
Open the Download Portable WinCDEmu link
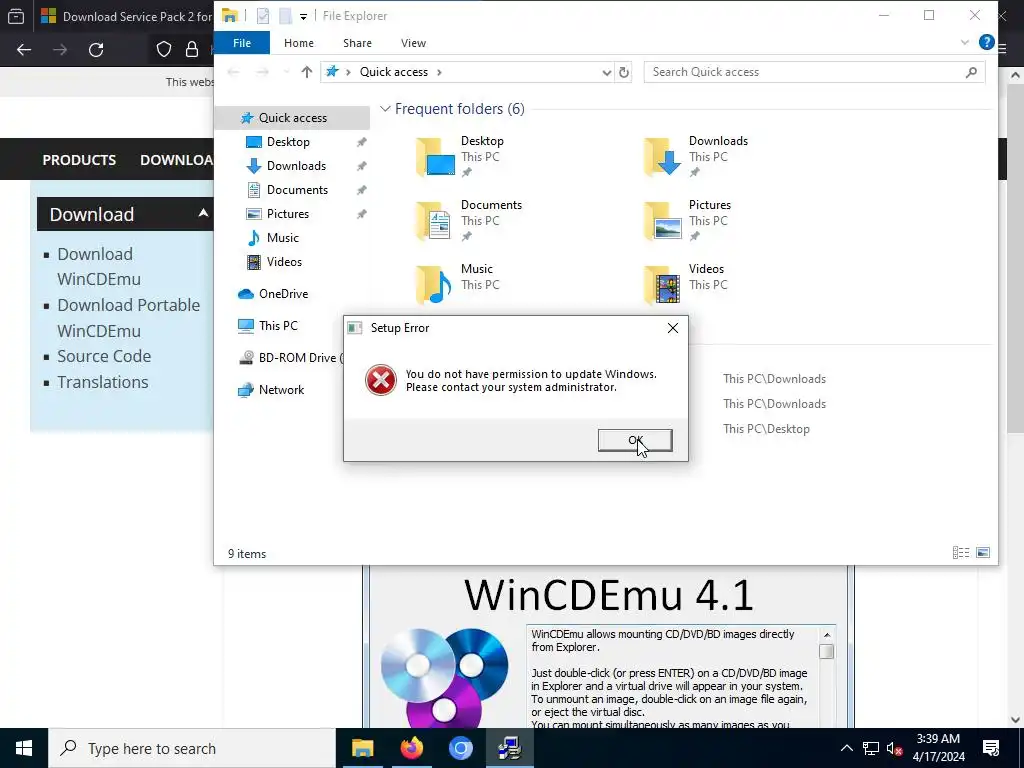click(129, 318)
